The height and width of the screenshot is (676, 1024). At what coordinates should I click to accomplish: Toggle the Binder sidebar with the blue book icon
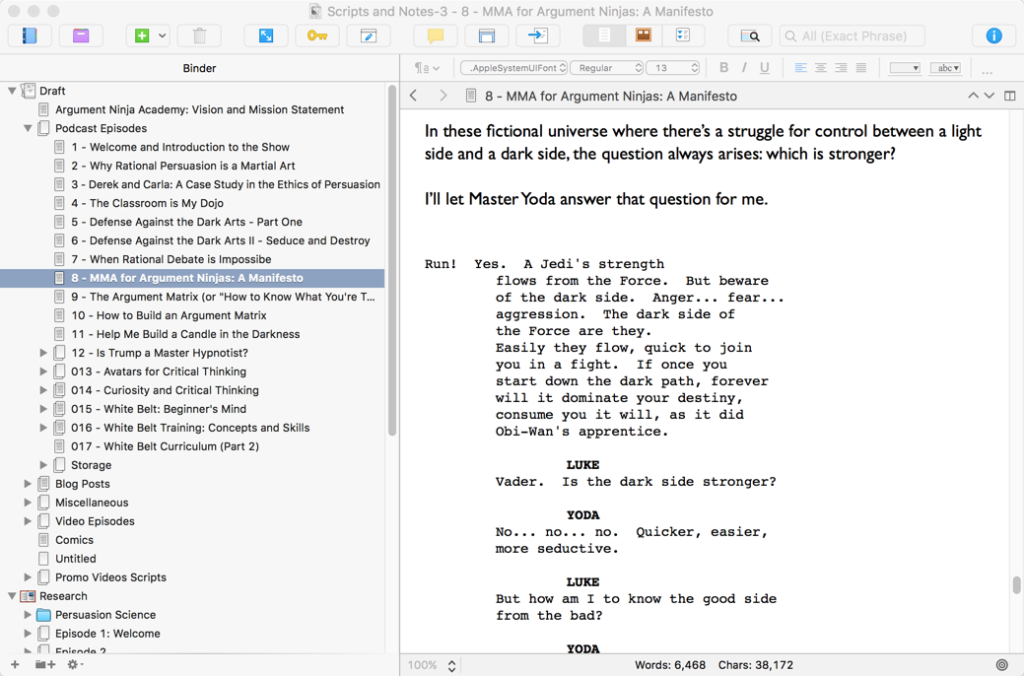(29, 36)
